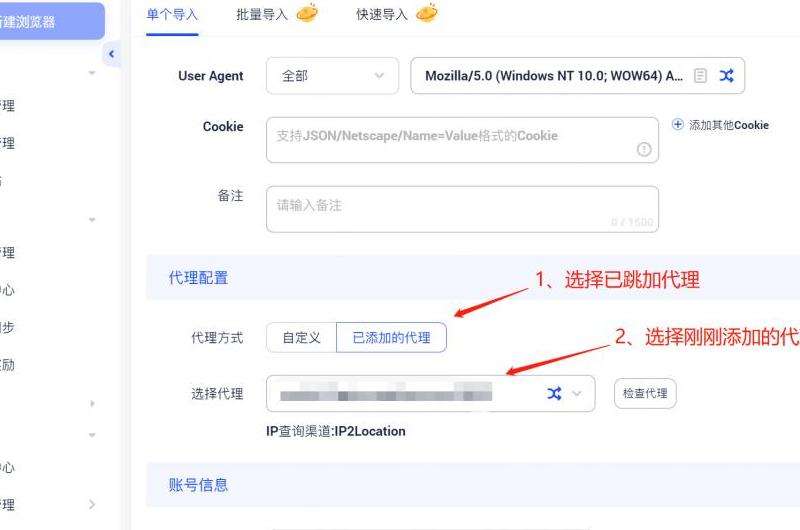Open the 全部 User Agent dropdown
Viewport: 800px width, 530px height.
332,76
